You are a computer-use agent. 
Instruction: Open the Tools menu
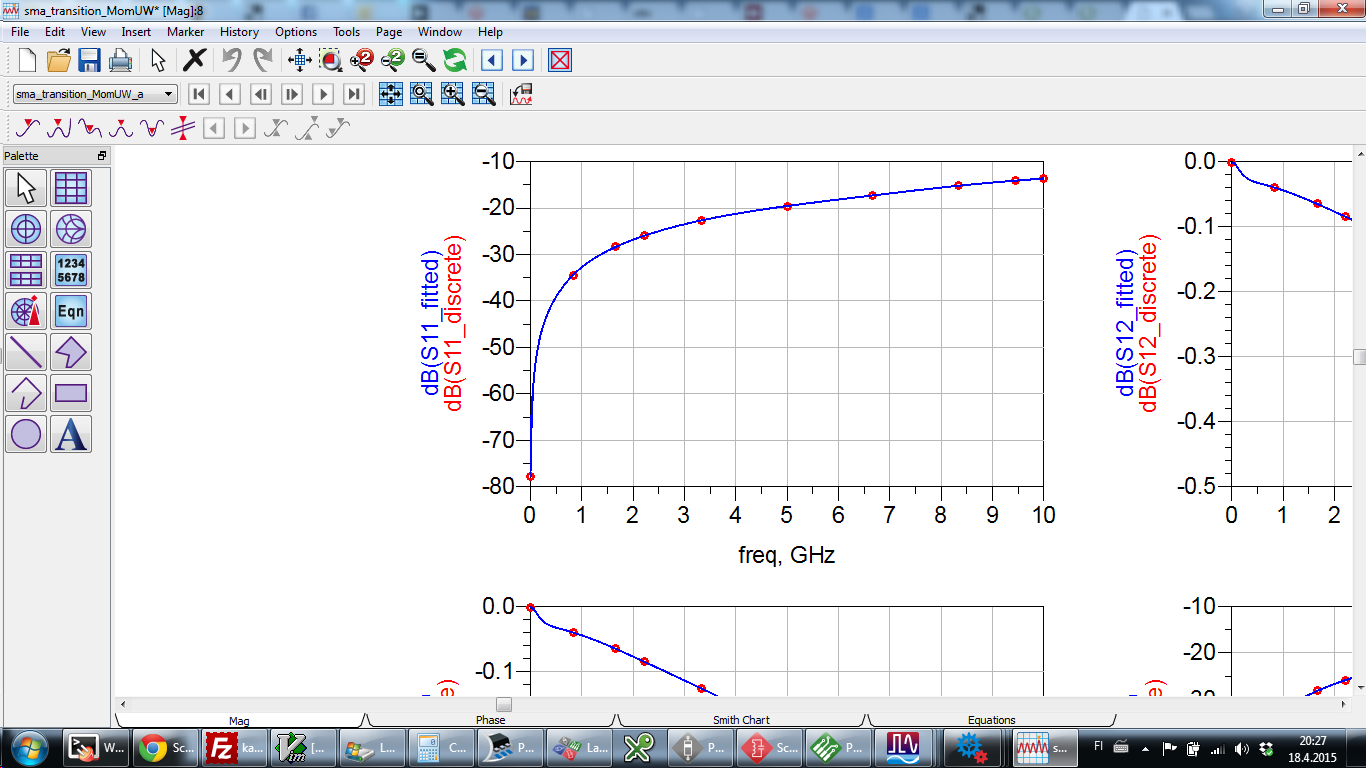pyautogui.click(x=347, y=32)
